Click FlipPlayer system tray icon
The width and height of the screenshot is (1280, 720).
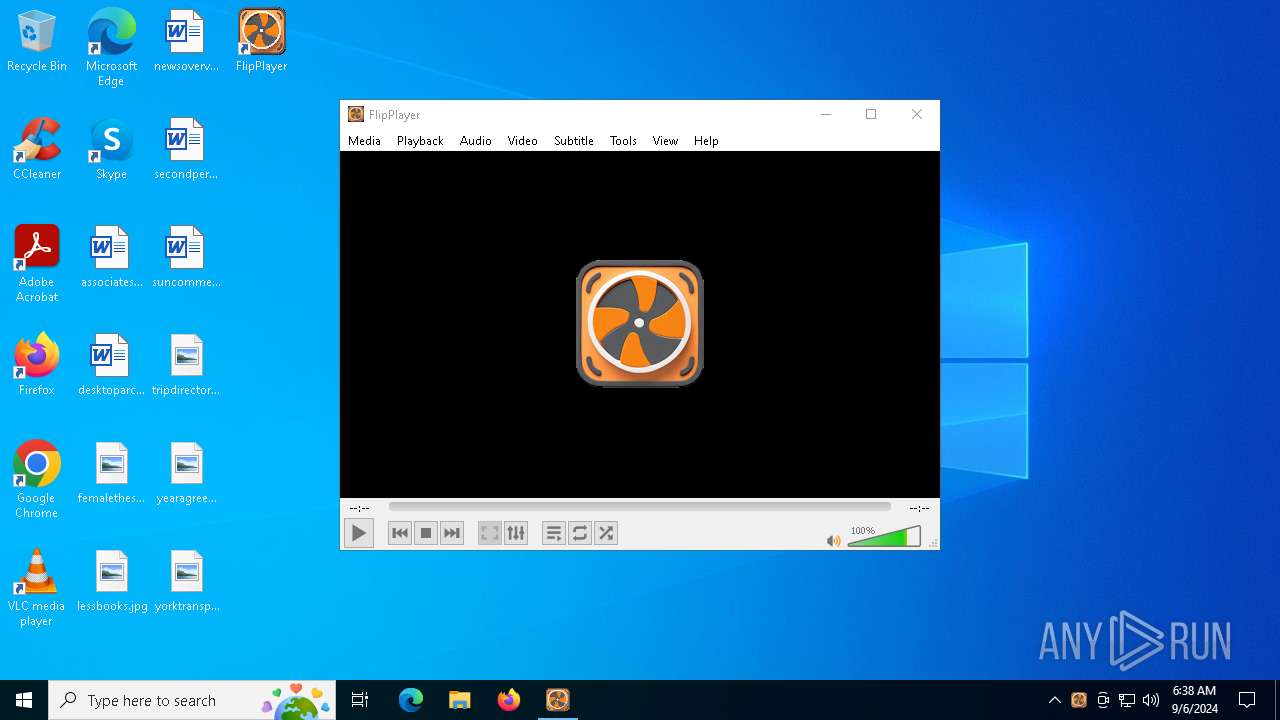pyautogui.click(x=1079, y=700)
